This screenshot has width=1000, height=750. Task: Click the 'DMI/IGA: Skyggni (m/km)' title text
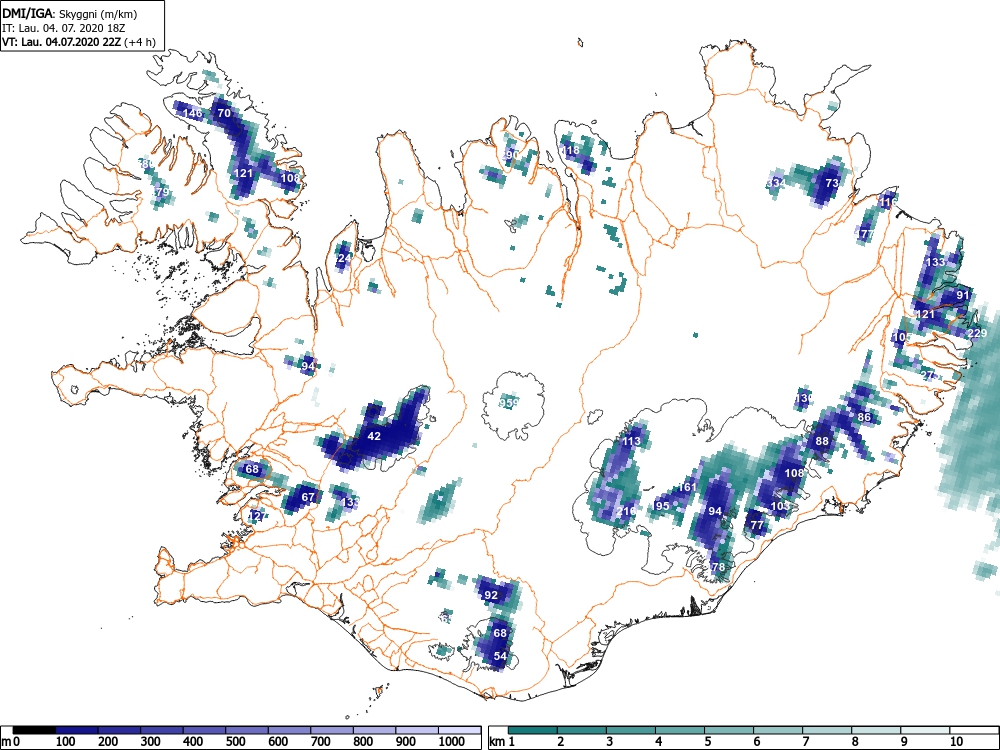(x=70, y=13)
